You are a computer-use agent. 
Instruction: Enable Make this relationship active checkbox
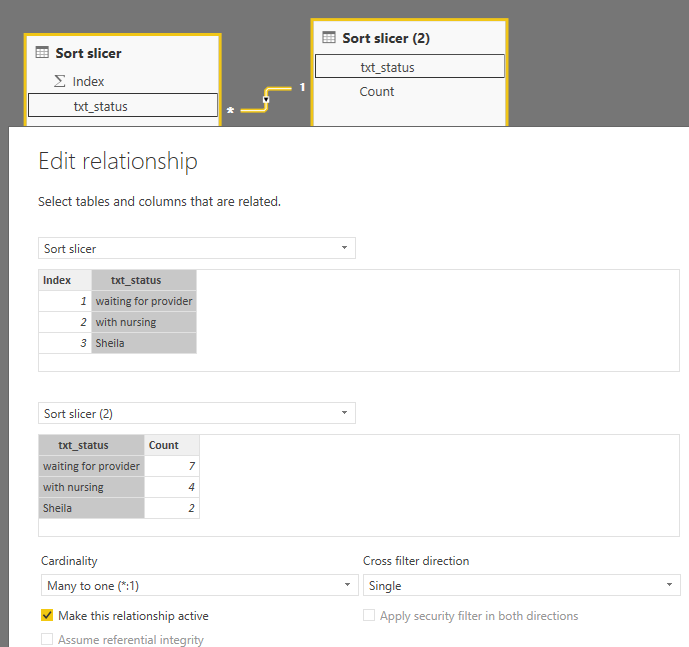(47, 615)
